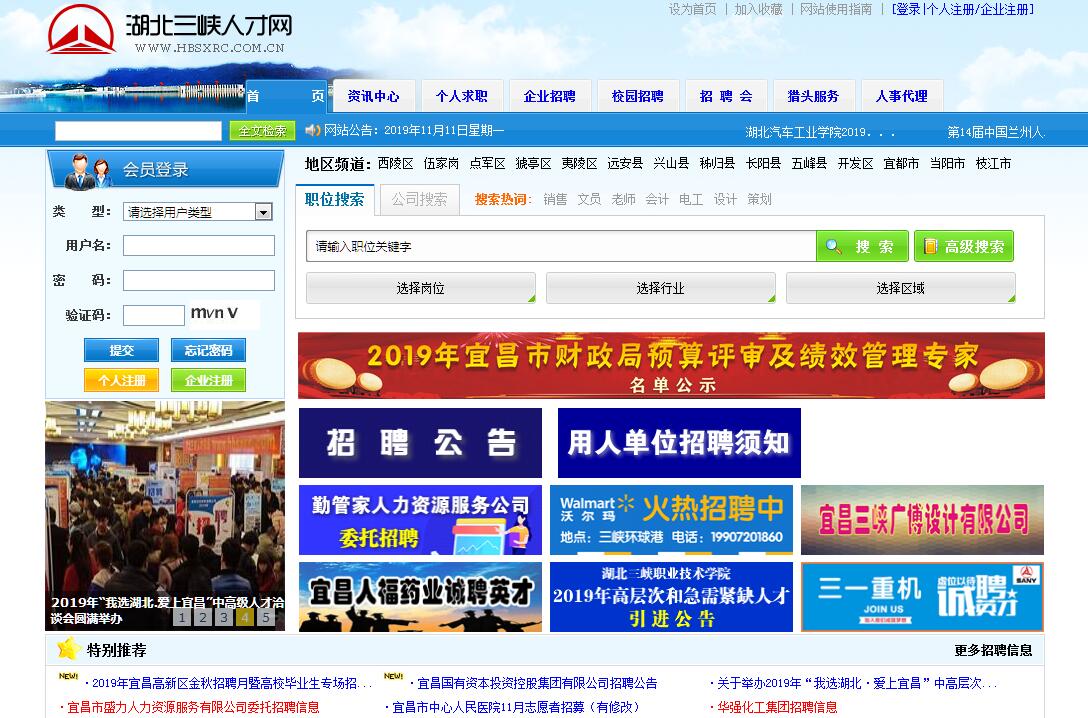This screenshot has height=718, width=1088.
Task: Click the green 企业注册 button
Action: tap(208, 381)
